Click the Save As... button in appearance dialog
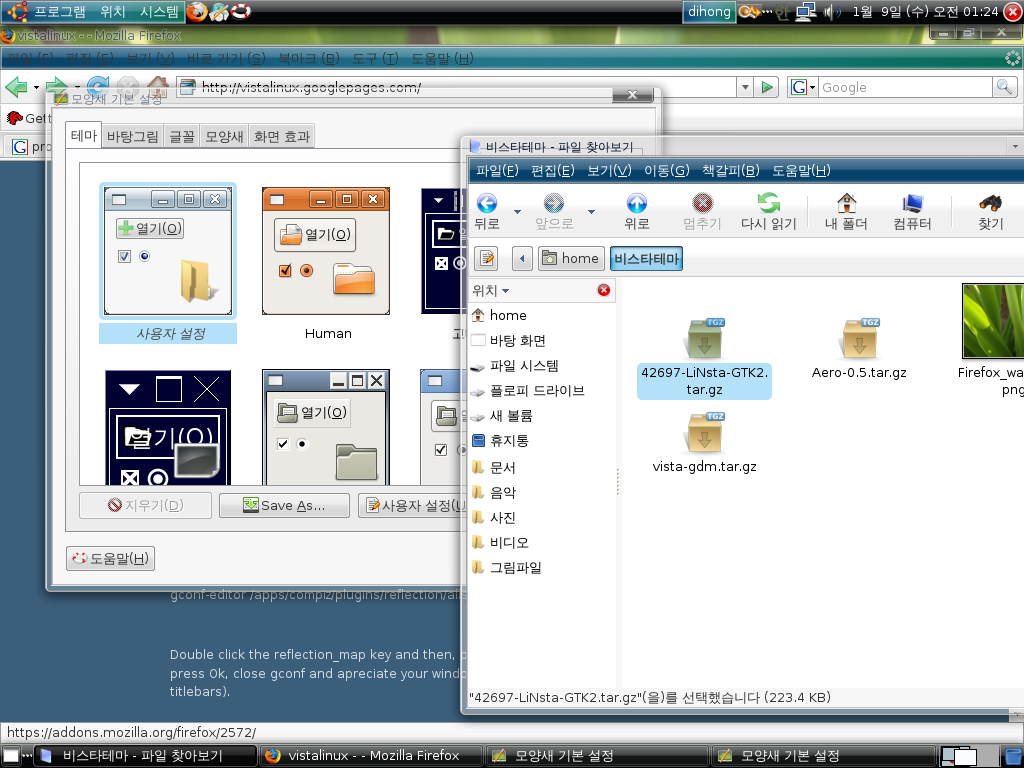This screenshot has height=768, width=1024. (284, 505)
